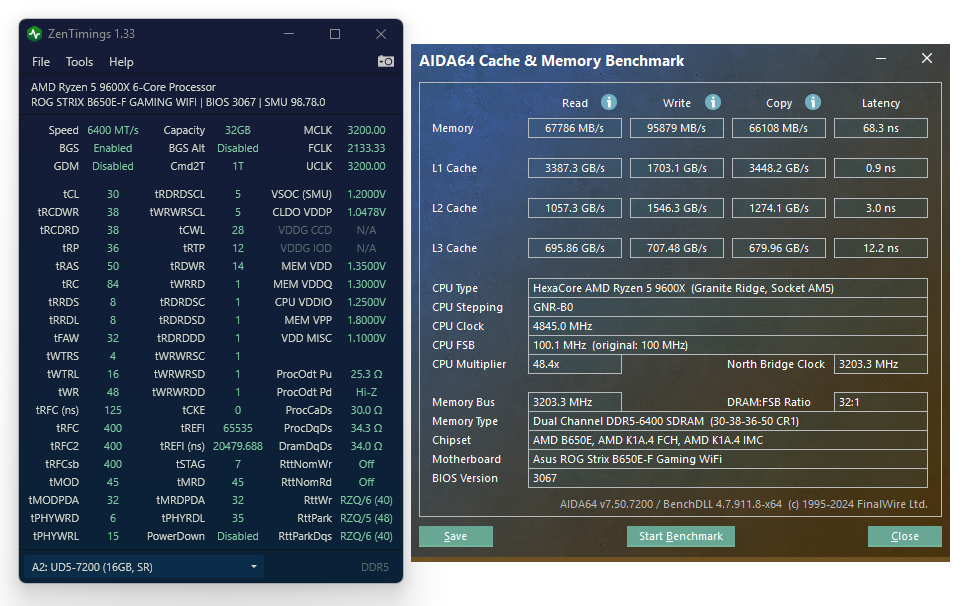This screenshot has height=606, width=964.
Task: Click the CPU Type field HexaCore AMD Ryzen
Action: point(728,288)
